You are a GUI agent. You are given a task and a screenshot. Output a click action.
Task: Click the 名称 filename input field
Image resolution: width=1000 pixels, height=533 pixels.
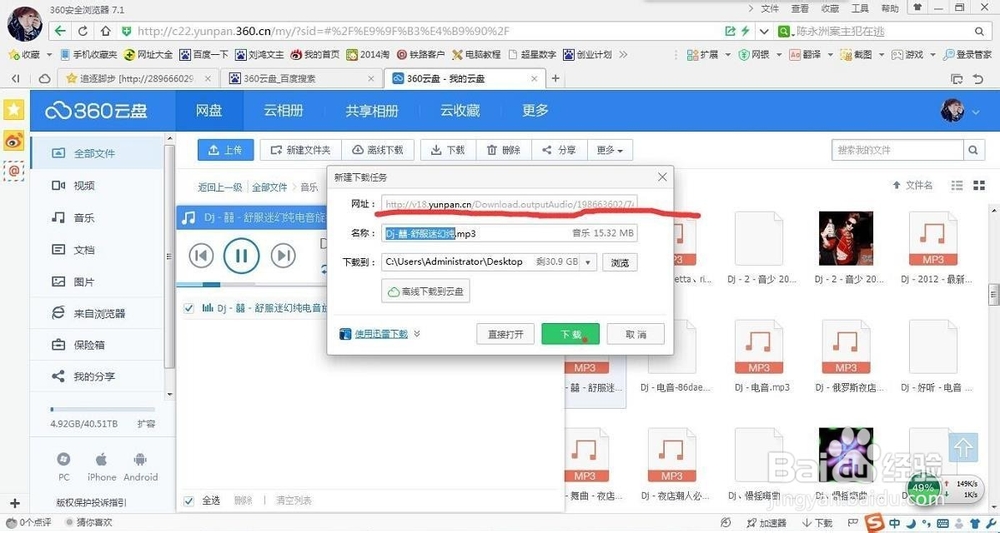click(x=509, y=233)
